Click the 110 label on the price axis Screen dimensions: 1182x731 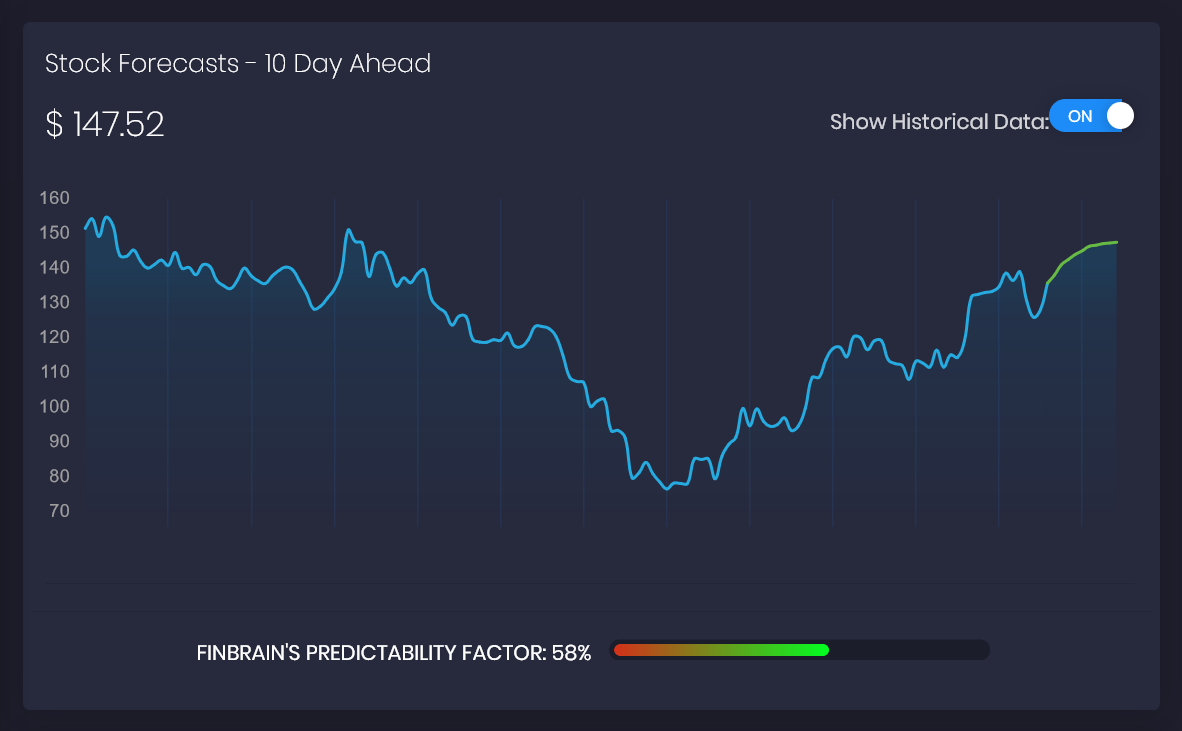[x=54, y=372]
